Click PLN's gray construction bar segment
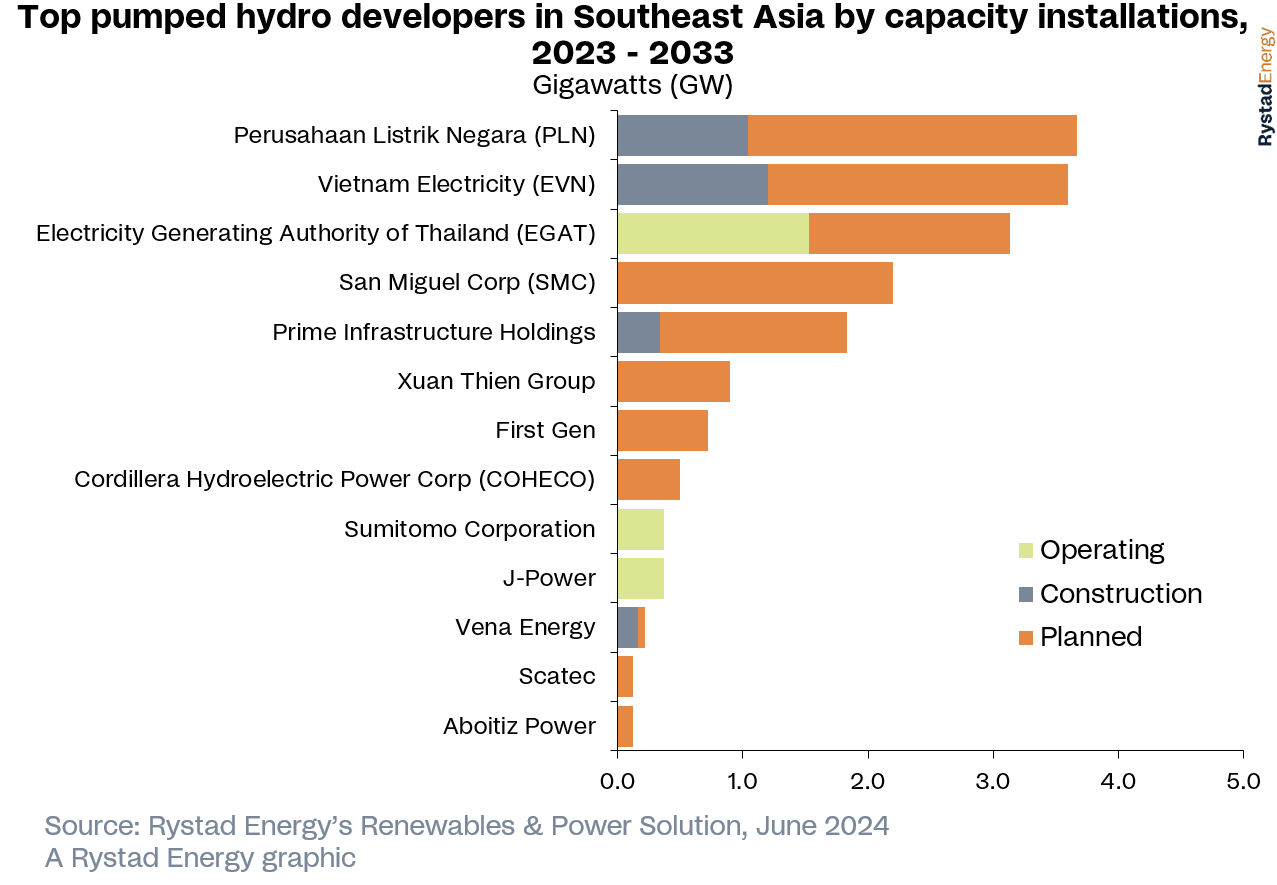This screenshot has height=885, width=1277. pyautogui.click(x=682, y=135)
